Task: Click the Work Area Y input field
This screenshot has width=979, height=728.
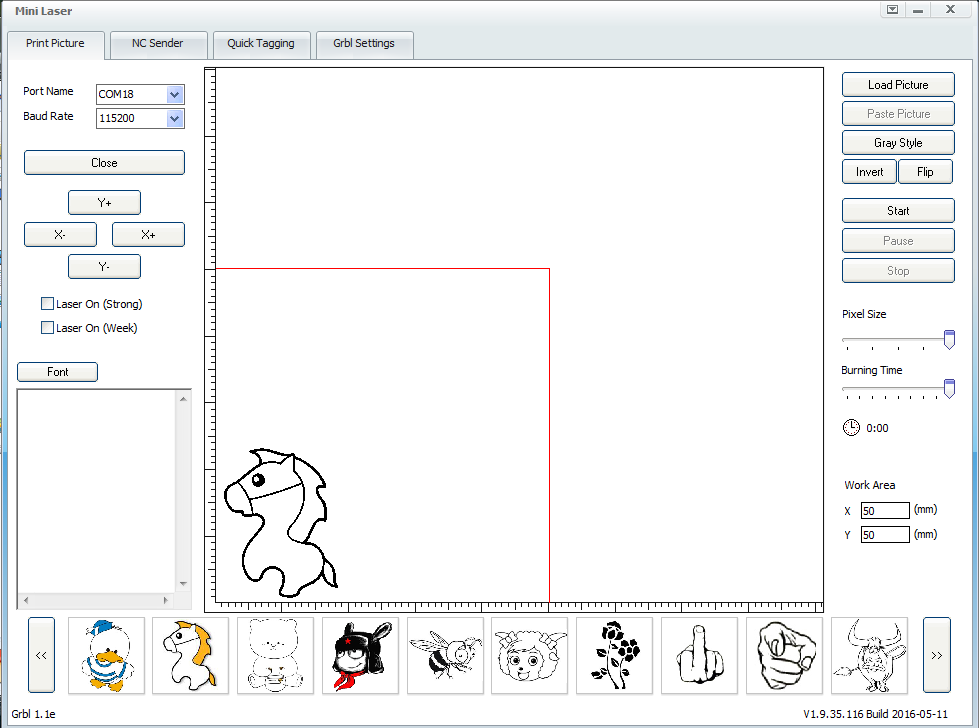Action: click(885, 534)
